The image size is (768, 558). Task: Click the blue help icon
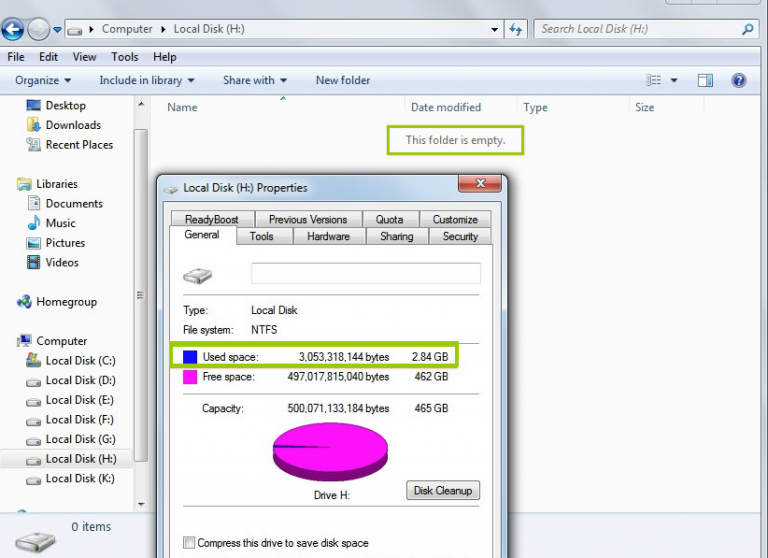pyautogui.click(x=739, y=80)
